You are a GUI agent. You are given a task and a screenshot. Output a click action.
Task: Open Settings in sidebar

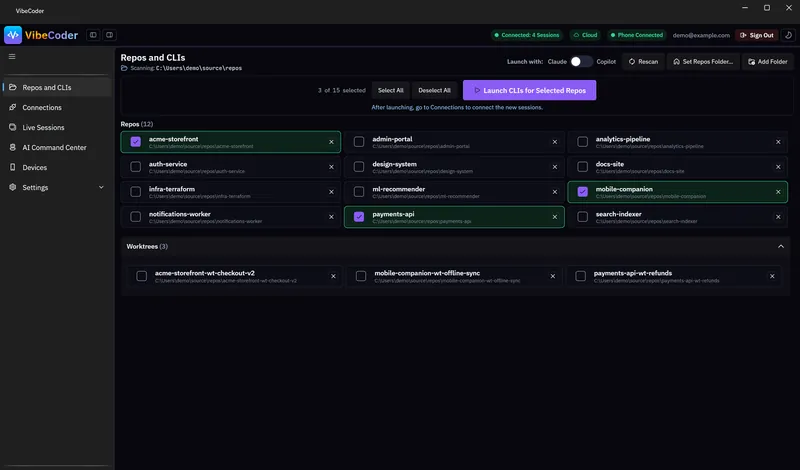pos(57,187)
